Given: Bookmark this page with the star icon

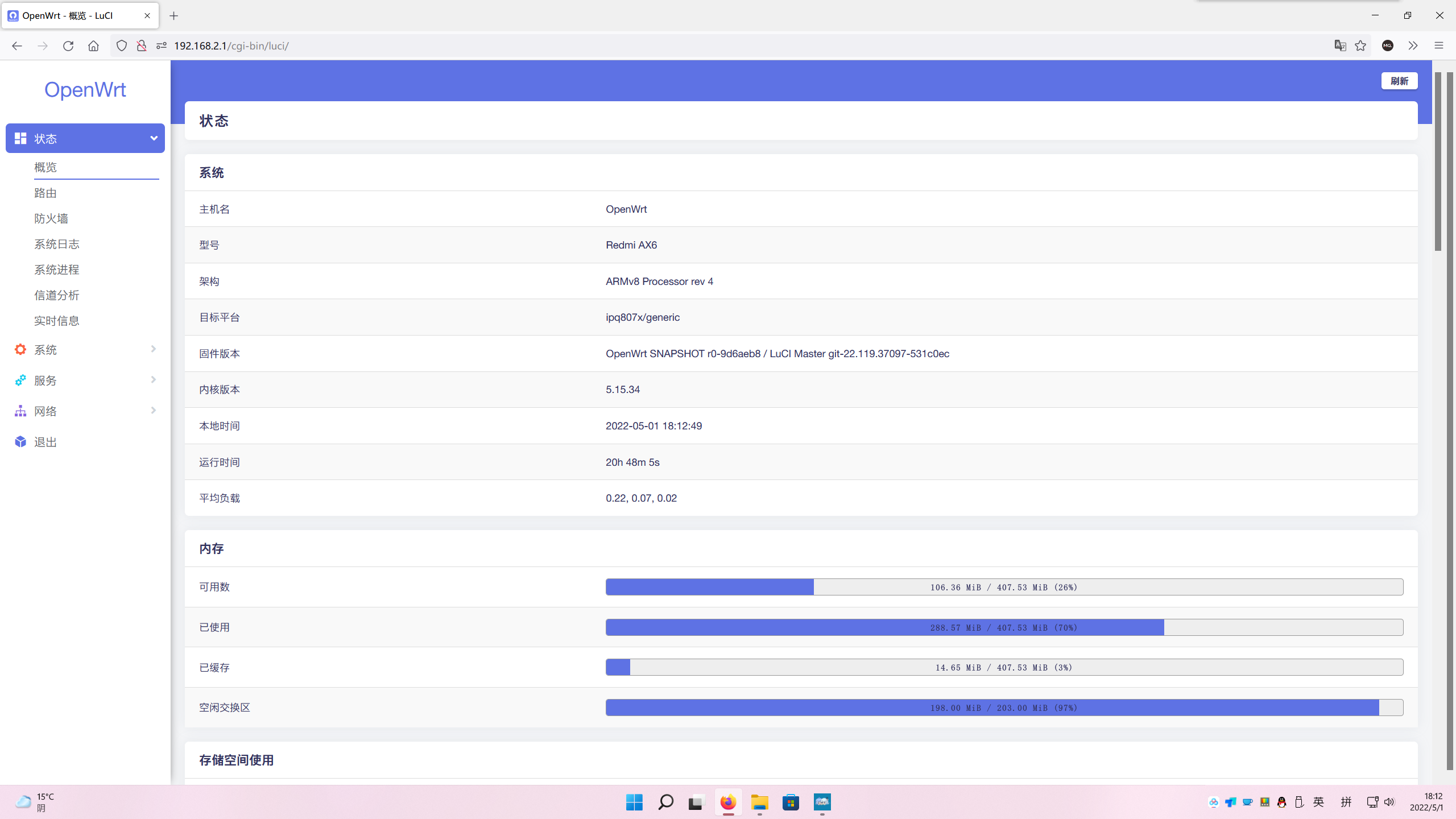Looking at the screenshot, I should point(1360,45).
